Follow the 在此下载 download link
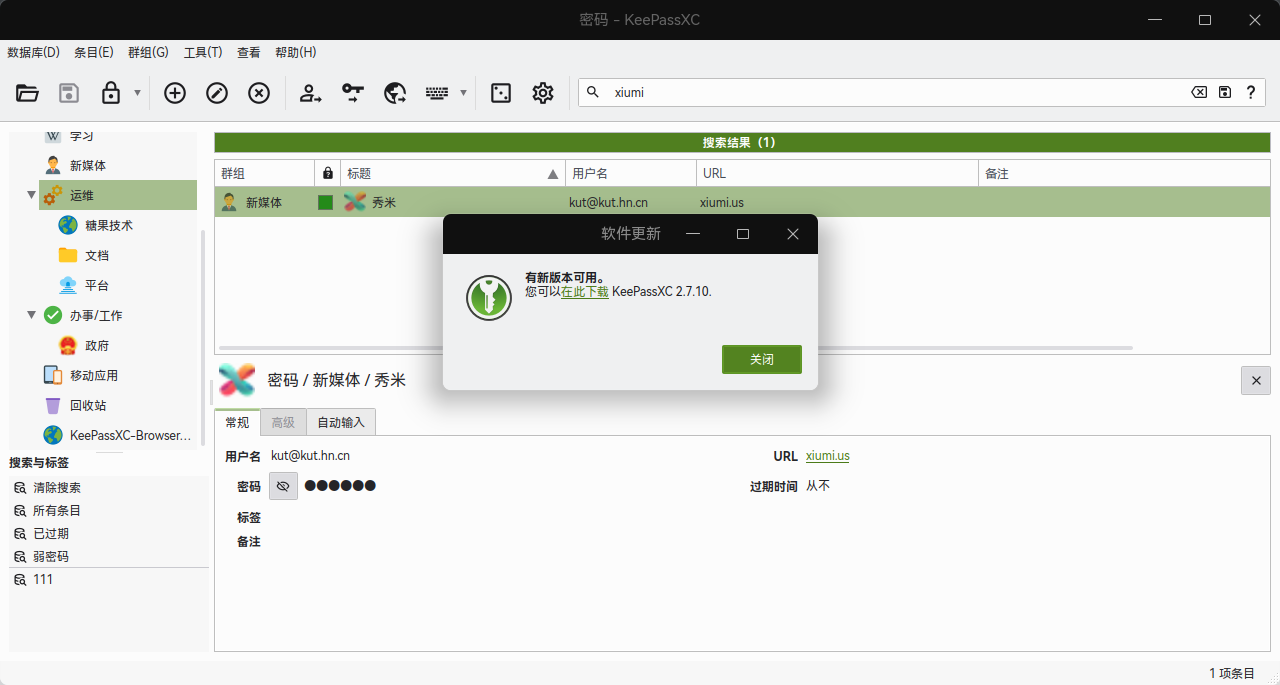 [585, 292]
